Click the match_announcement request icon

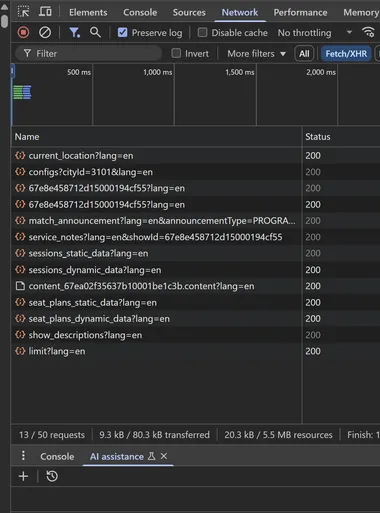tap(20, 220)
